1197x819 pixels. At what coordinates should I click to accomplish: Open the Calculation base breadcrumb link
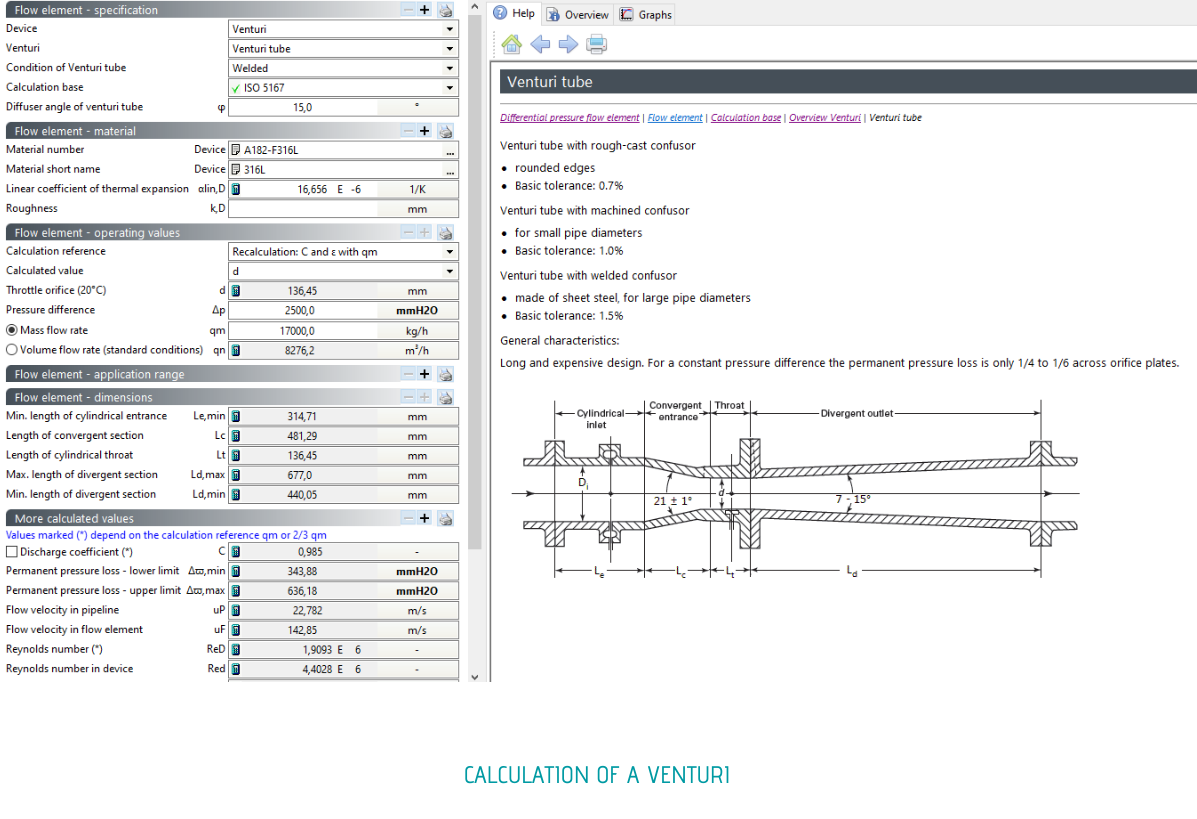pos(746,118)
